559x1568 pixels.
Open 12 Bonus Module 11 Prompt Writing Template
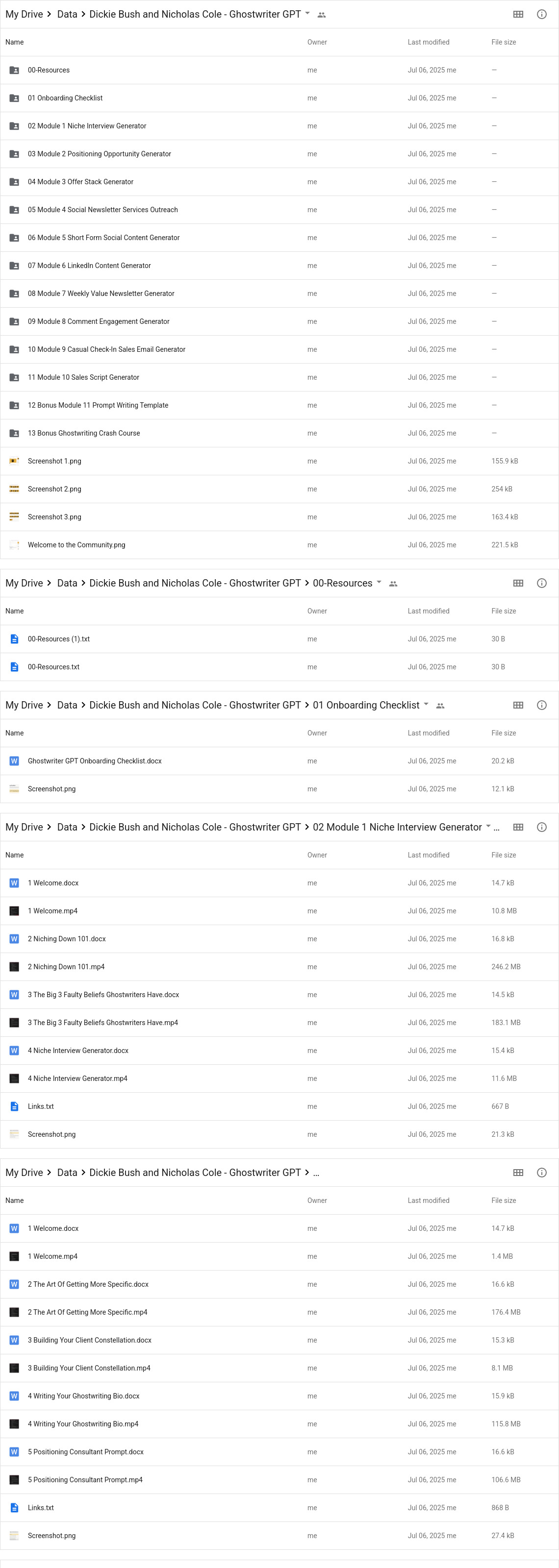[x=98, y=405]
